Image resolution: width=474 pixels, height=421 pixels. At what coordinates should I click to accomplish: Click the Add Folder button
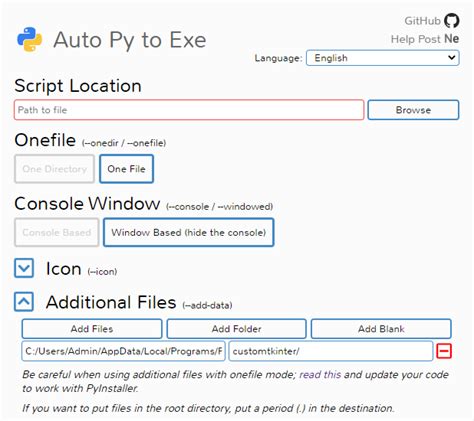(237, 329)
